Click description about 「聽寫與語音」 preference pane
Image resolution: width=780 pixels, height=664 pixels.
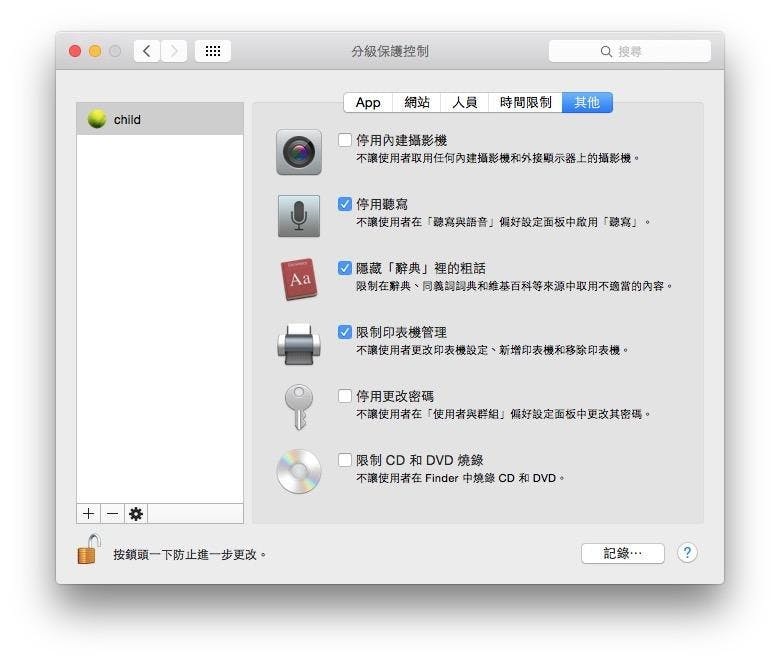point(503,222)
